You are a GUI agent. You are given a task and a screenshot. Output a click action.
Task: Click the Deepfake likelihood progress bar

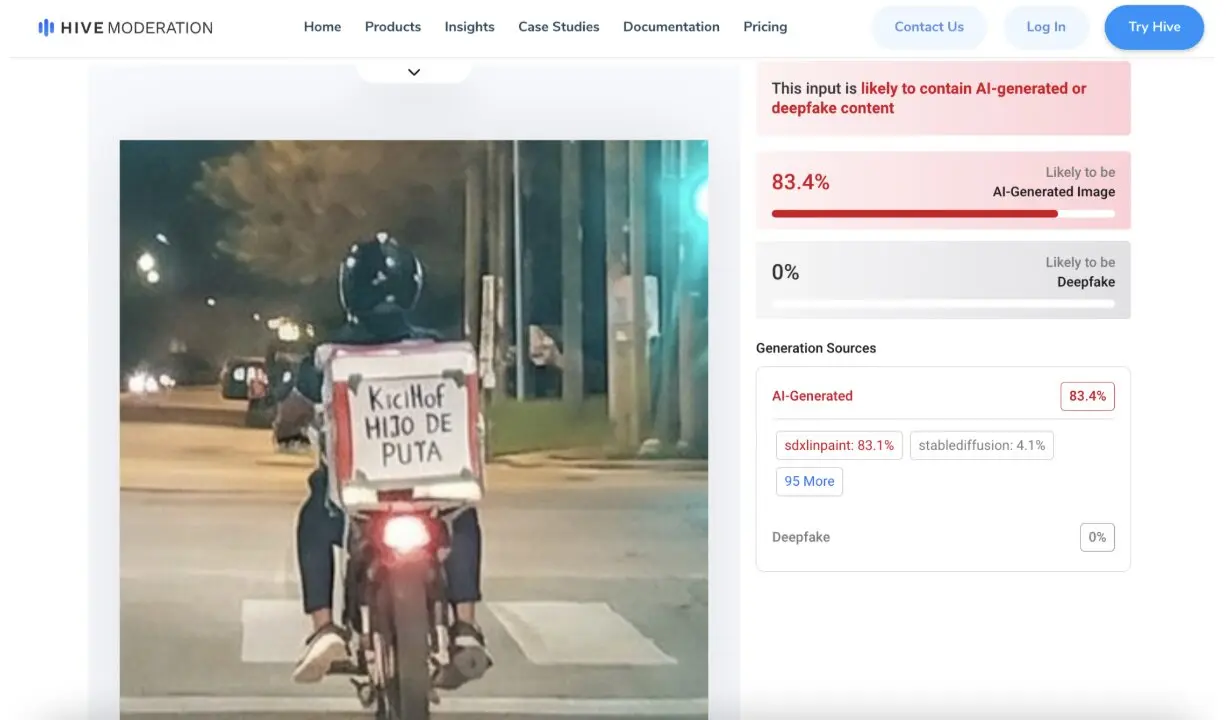[942, 303]
